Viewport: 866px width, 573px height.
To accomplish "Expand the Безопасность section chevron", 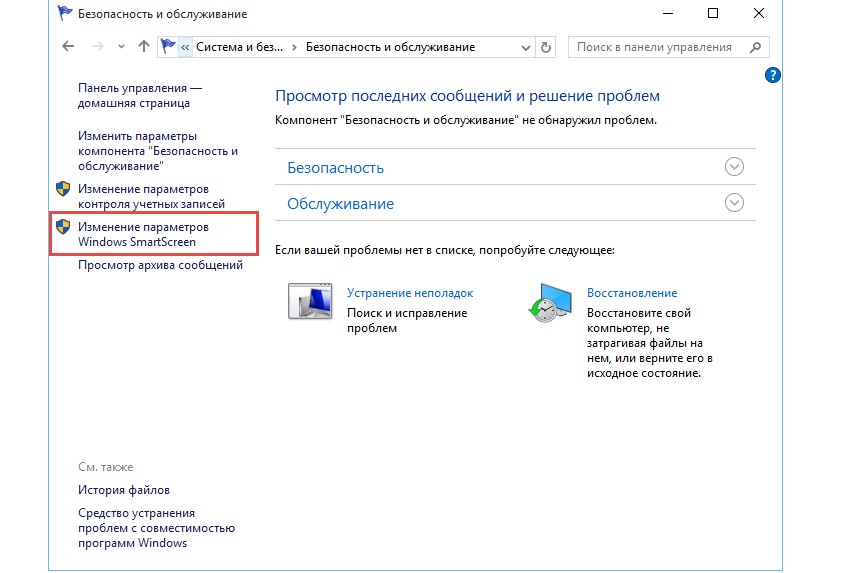I will 734,167.
